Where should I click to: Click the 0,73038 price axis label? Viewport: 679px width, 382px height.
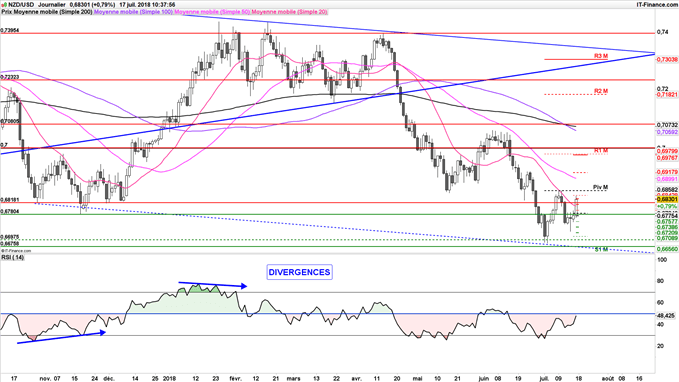click(x=667, y=59)
